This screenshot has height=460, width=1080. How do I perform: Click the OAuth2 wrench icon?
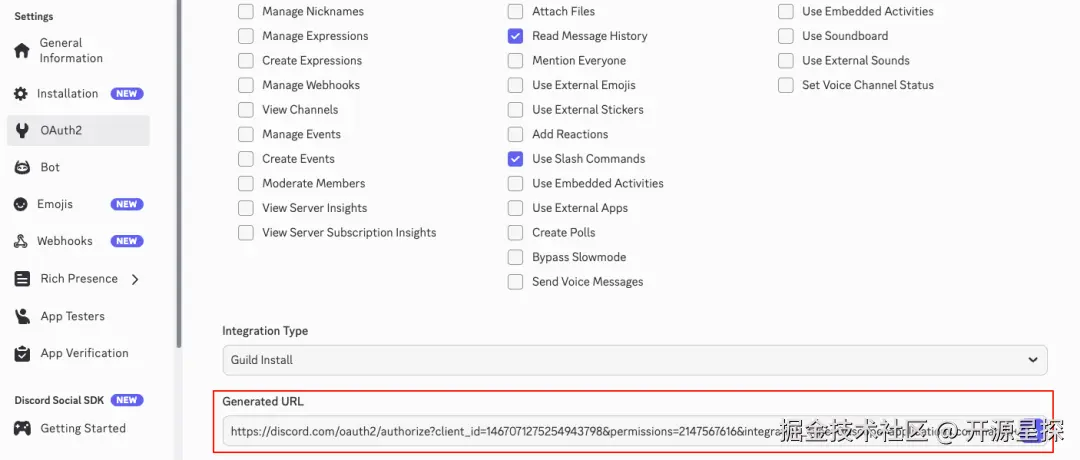[23, 130]
